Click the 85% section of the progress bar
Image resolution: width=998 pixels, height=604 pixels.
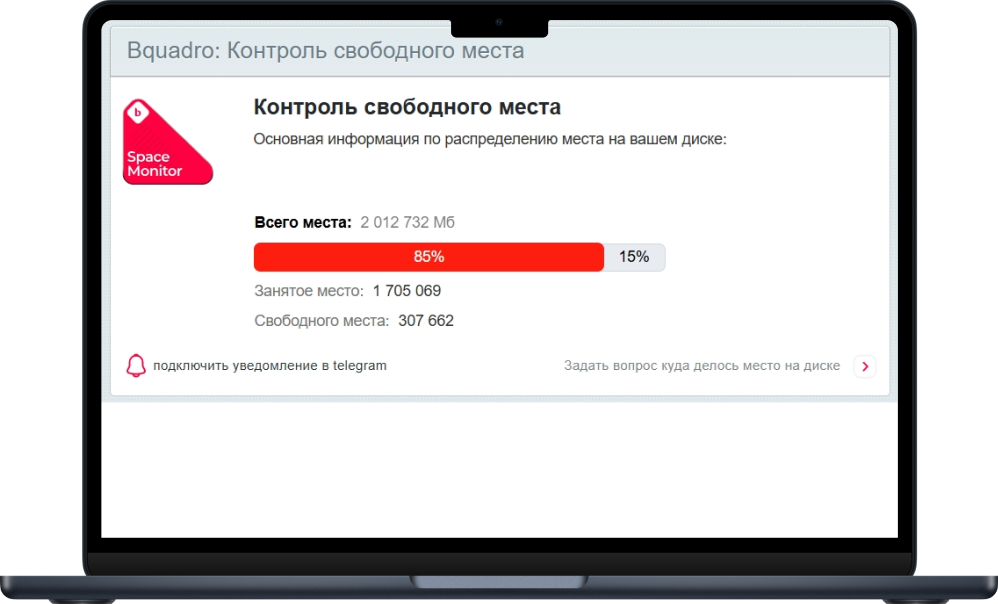429,257
